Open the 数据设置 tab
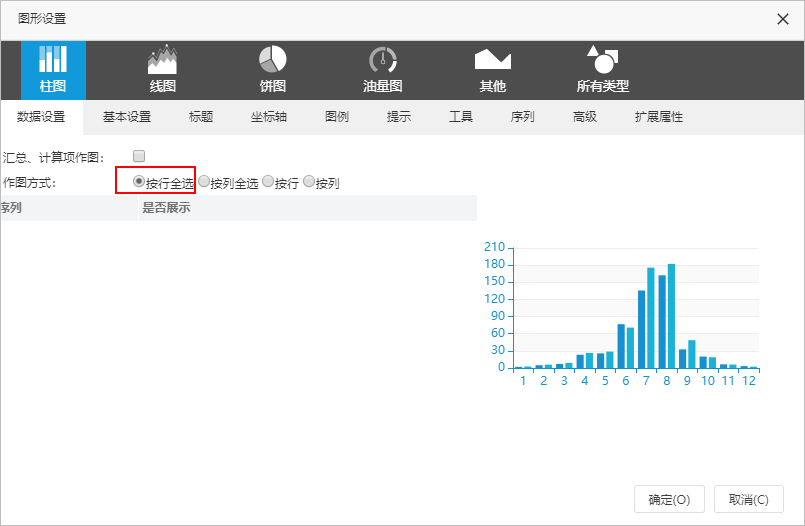The width and height of the screenshot is (805, 526). tap(42, 117)
